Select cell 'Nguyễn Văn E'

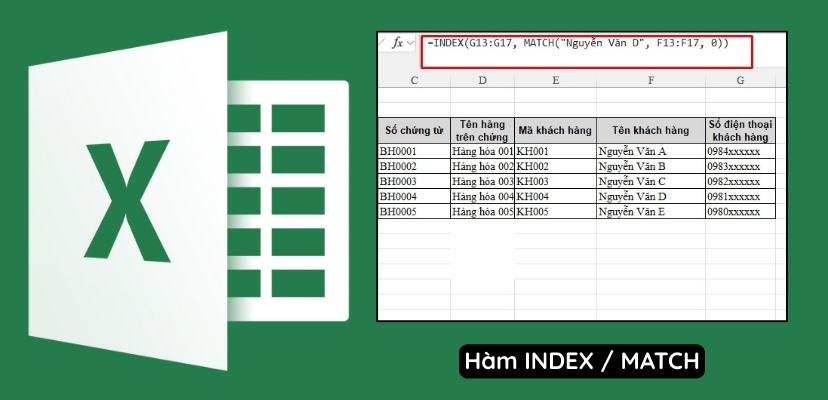click(x=651, y=212)
